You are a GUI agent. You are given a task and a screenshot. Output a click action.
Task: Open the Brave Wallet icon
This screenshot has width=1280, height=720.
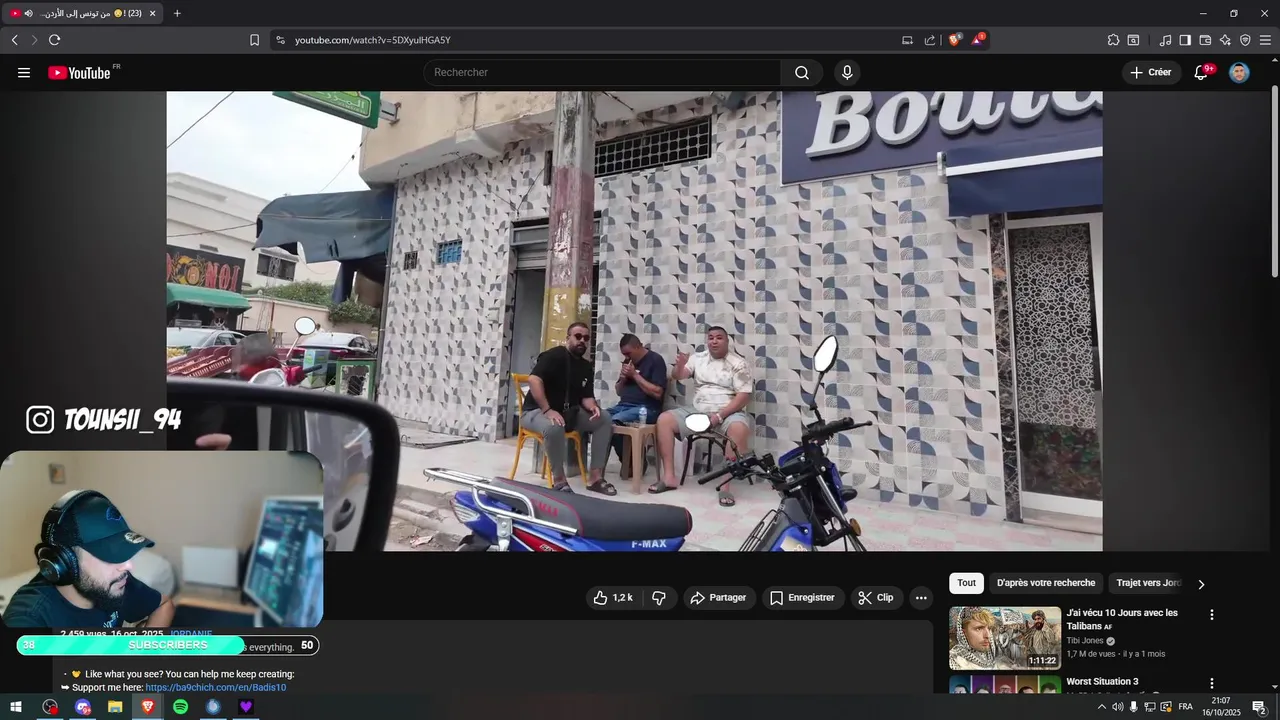click(x=1205, y=40)
